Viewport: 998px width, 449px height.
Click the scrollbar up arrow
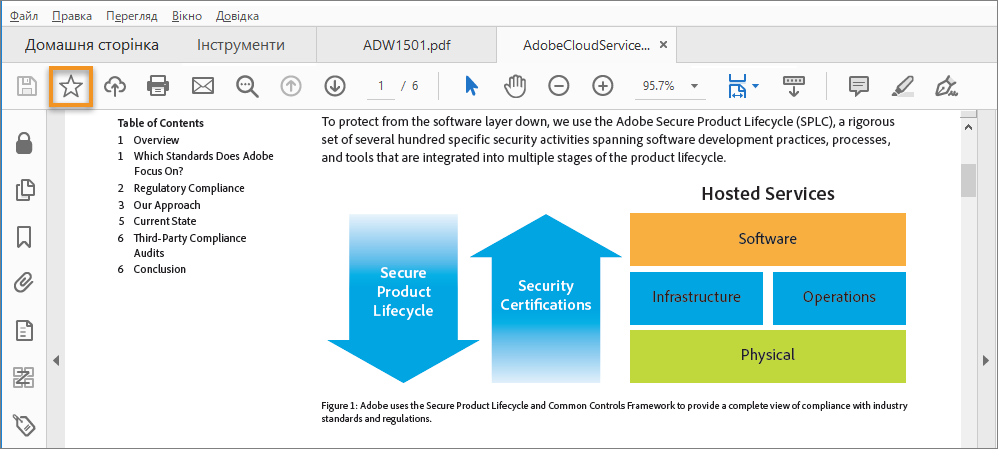tap(968, 127)
